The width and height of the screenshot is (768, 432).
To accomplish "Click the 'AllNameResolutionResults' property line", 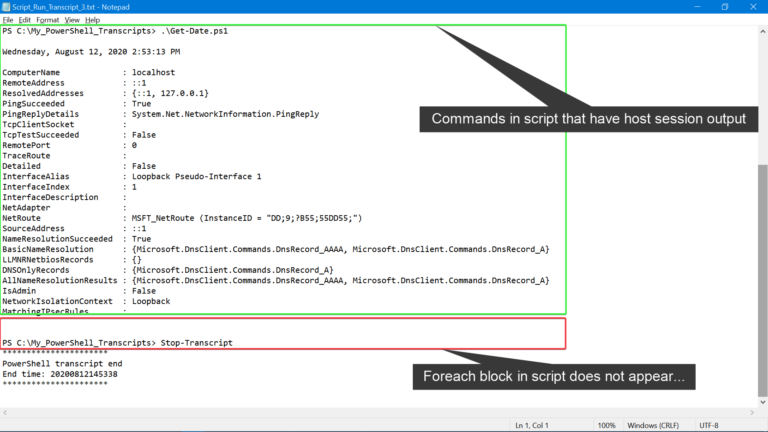I will tap(276, 281).
